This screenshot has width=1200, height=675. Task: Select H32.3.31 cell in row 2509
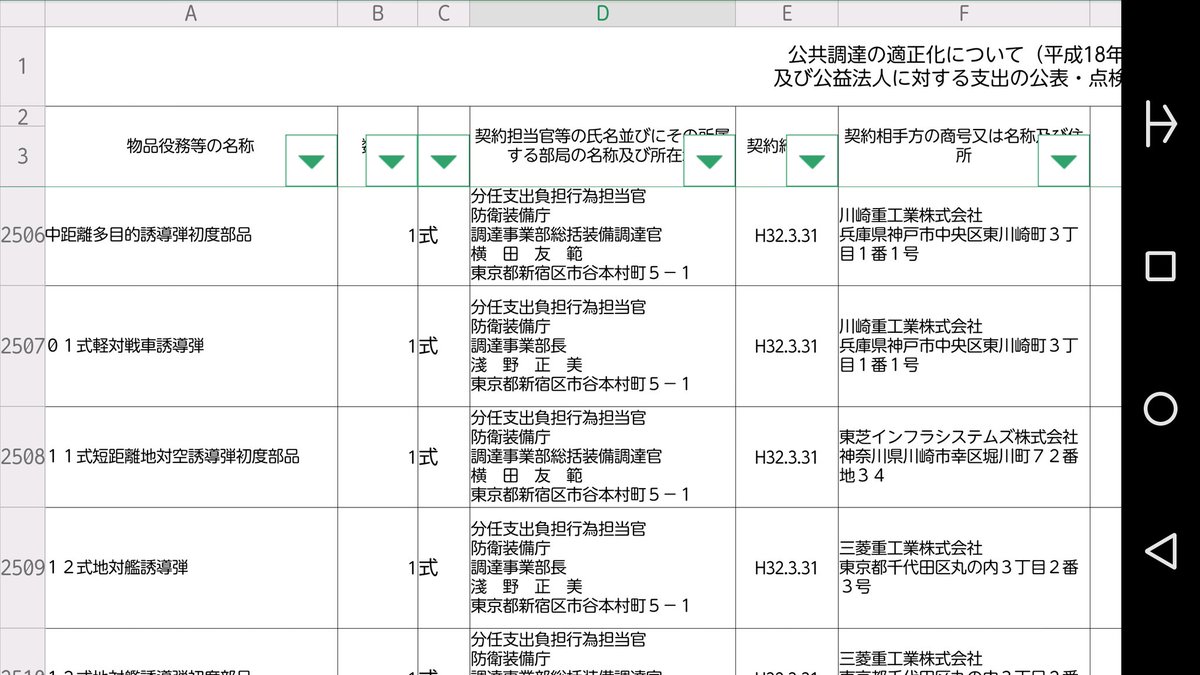pyautogui.click(x=787, y=568)
